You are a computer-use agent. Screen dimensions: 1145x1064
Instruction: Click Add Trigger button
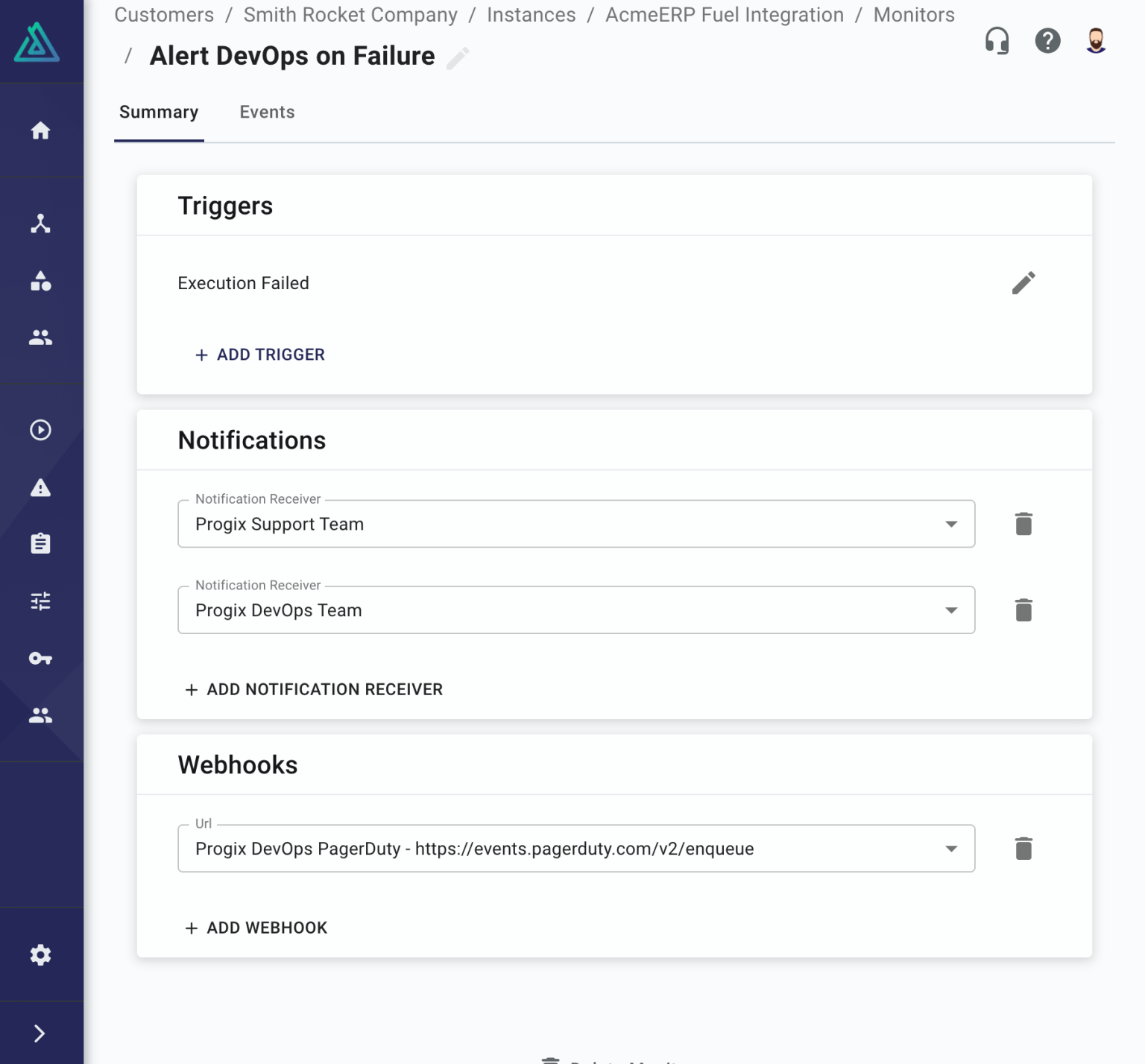(259, 355)
